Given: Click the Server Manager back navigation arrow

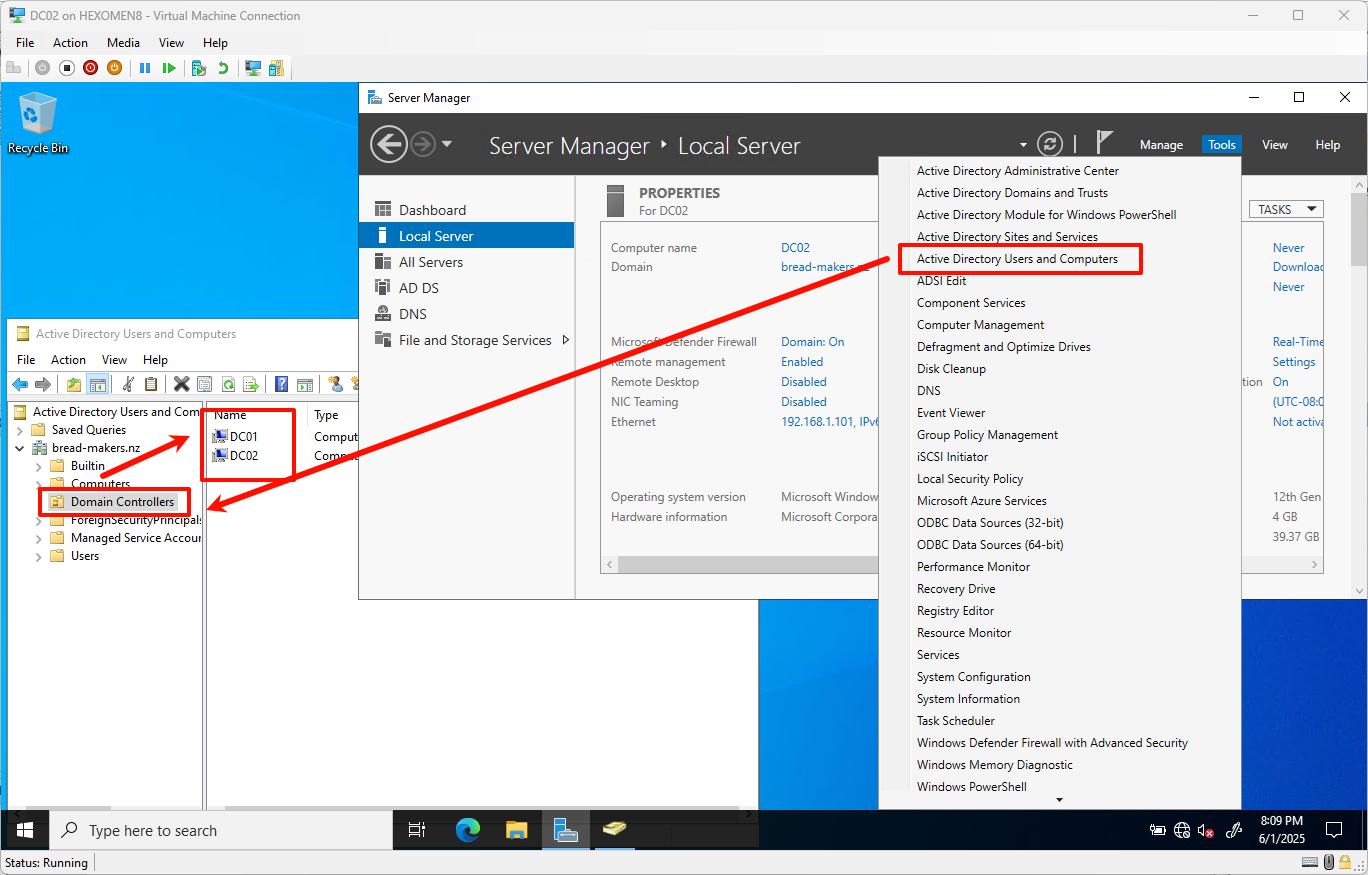Looking at the screenshot, I should (389, 144).
